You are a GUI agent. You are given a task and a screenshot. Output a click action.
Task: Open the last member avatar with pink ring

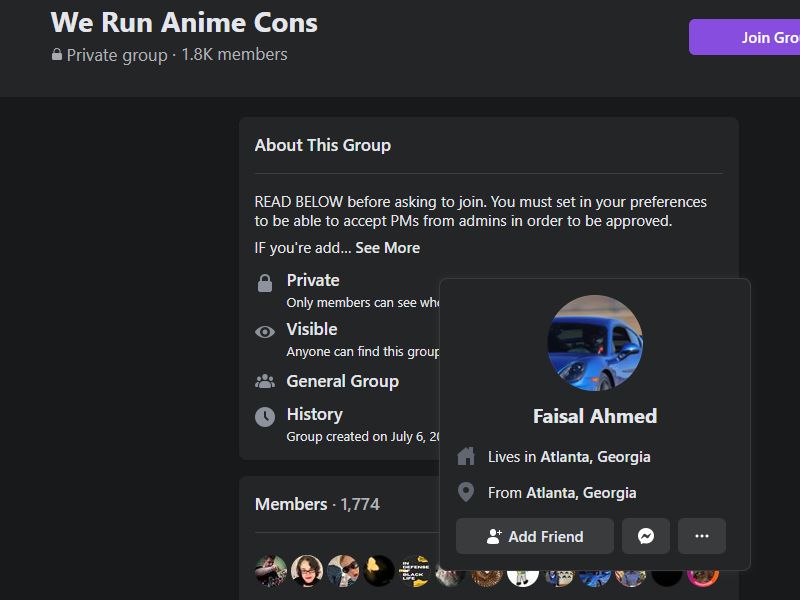coord(703,577)
